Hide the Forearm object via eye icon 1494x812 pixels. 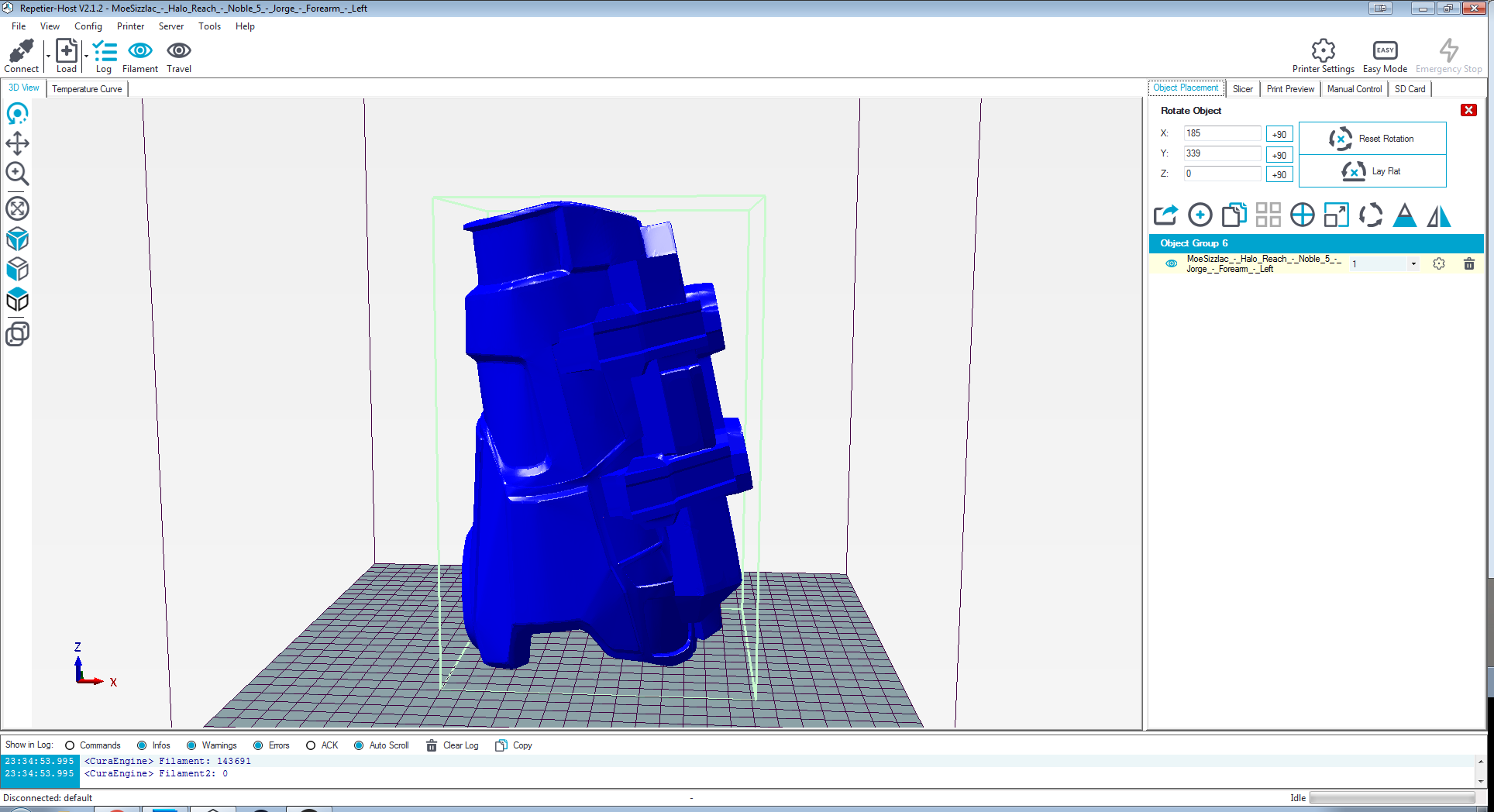point(1172,263)
